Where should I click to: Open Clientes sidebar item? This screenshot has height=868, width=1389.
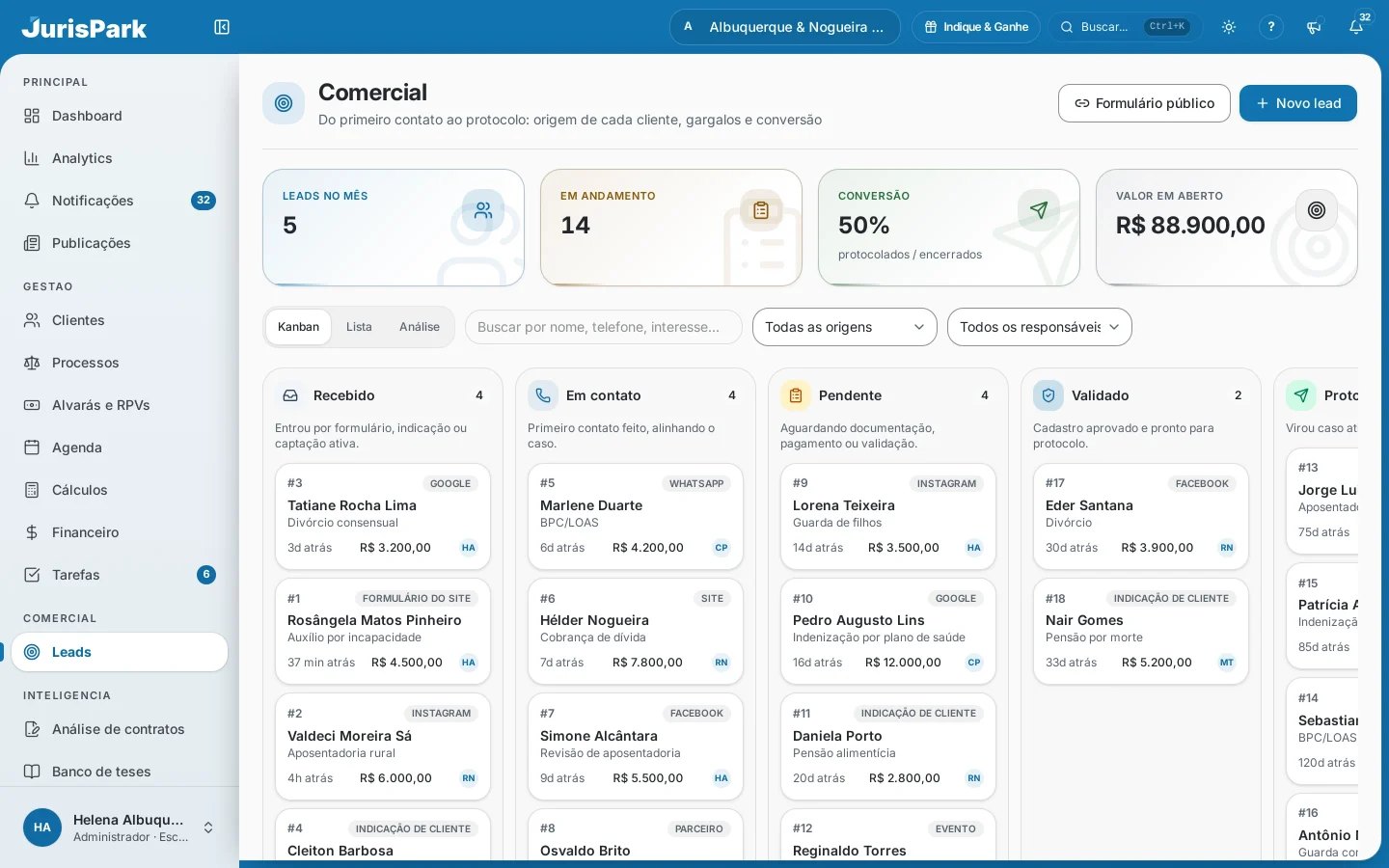pyautogui.click(x=120, y=320)
